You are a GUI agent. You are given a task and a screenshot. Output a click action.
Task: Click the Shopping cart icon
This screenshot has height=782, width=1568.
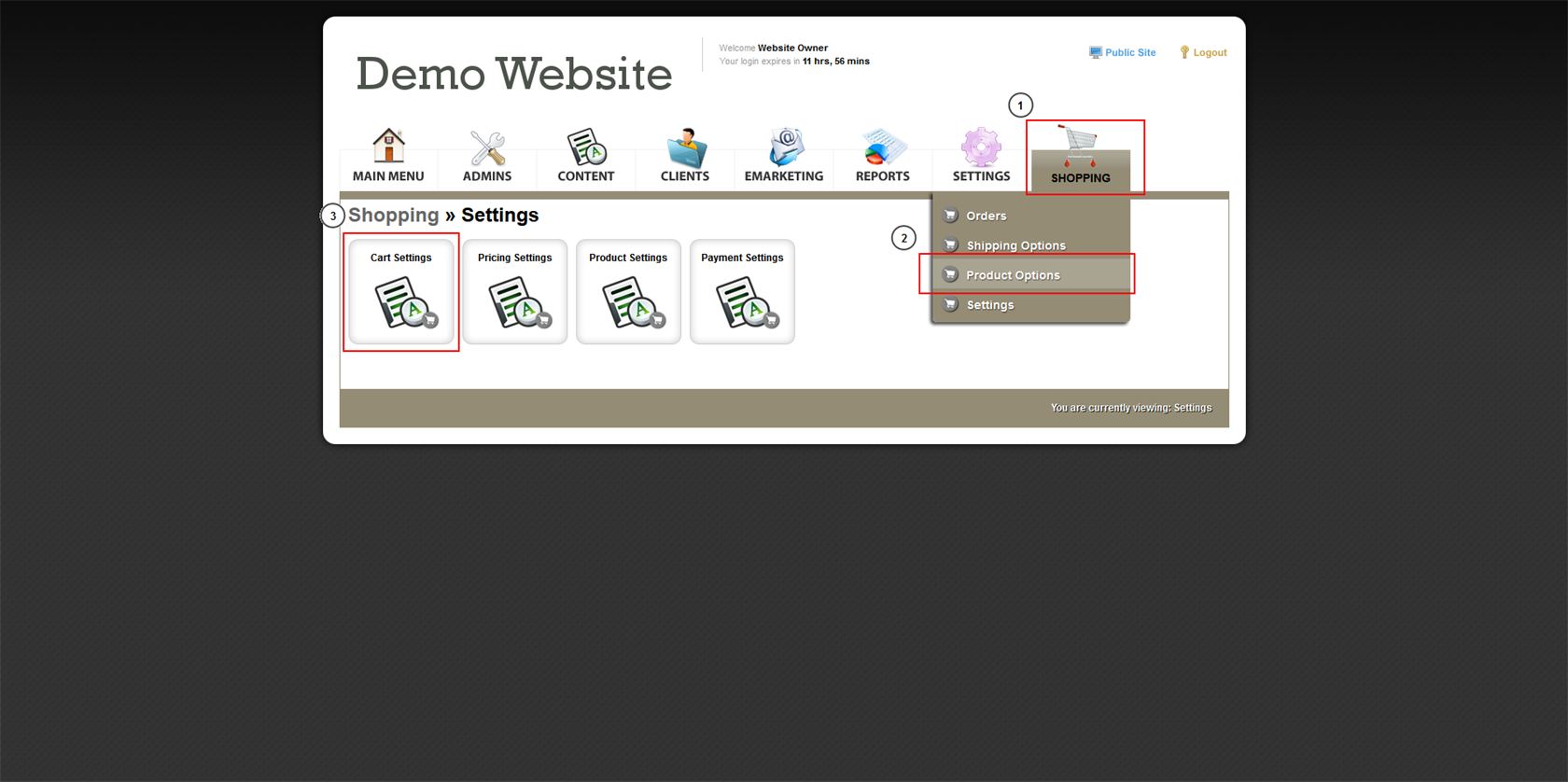[x=1080, y=146]
